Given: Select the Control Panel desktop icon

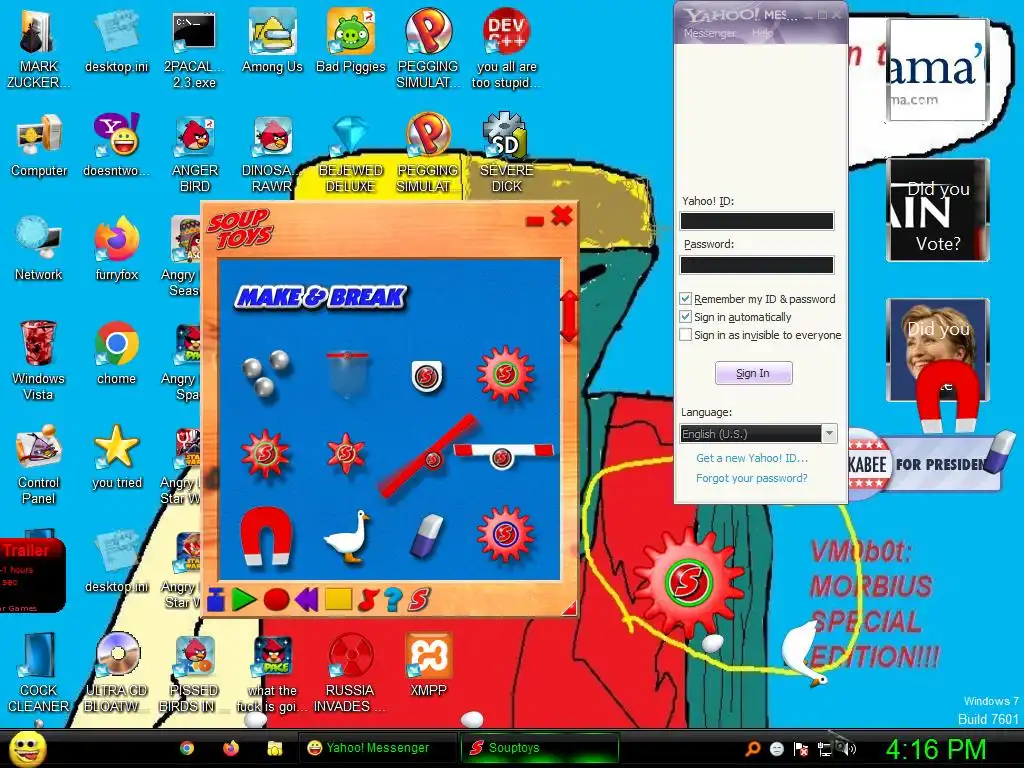Looking at the screenshot, I should pyautogui.click(x=39, y=464).
